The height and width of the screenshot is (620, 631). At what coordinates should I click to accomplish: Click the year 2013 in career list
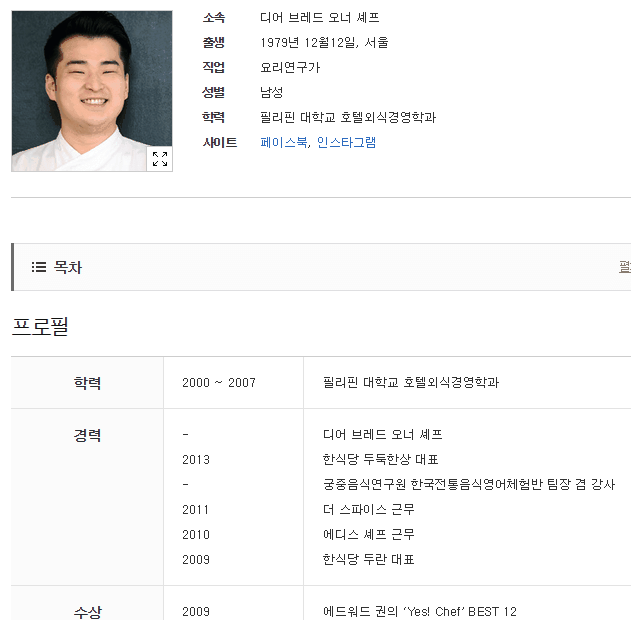196,459
